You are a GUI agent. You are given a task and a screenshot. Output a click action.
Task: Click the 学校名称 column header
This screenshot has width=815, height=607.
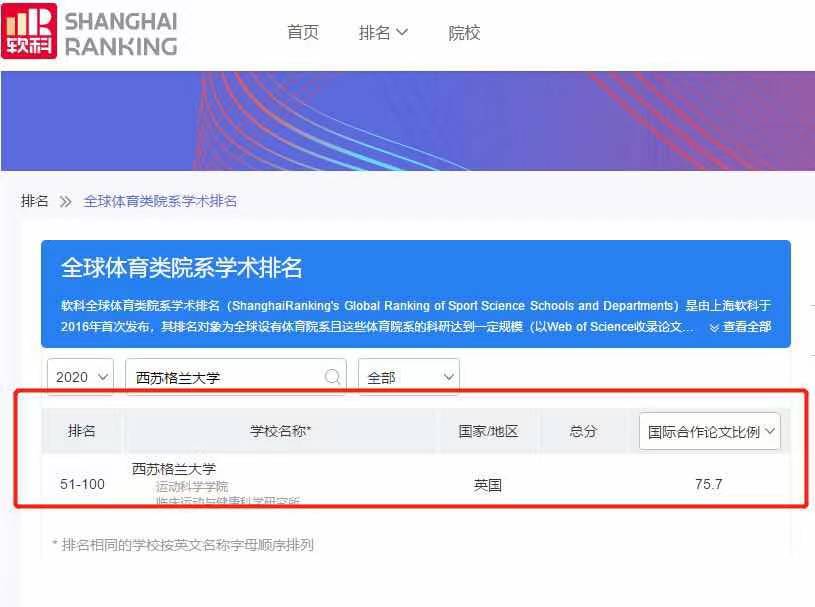(280, 431)
